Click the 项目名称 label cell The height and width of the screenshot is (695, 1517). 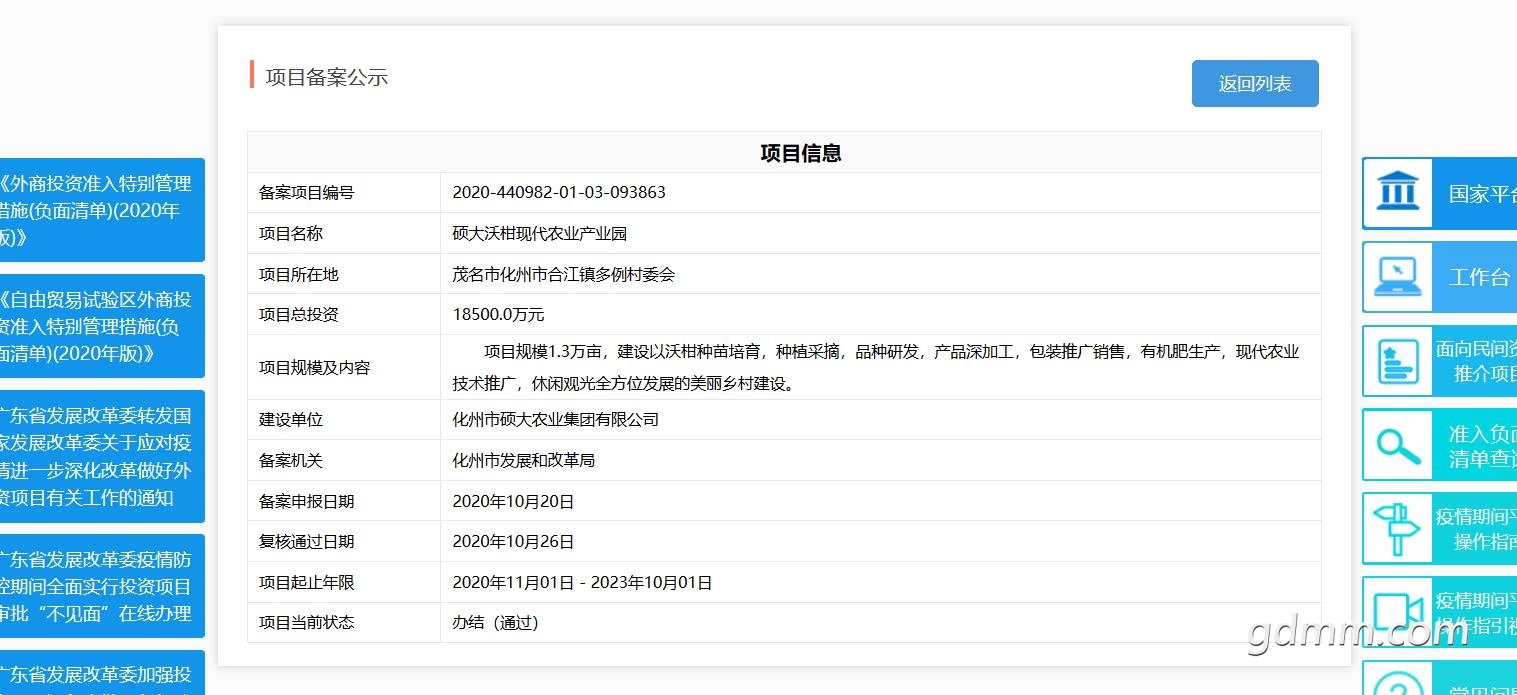point(344,233)
